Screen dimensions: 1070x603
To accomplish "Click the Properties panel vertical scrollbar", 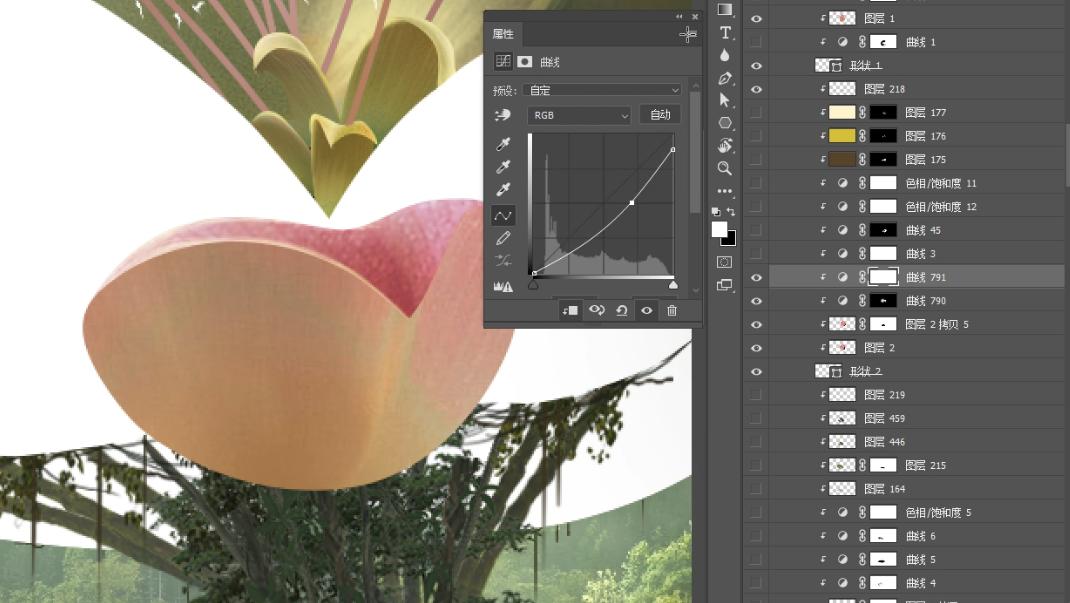I will coord(695,151).
